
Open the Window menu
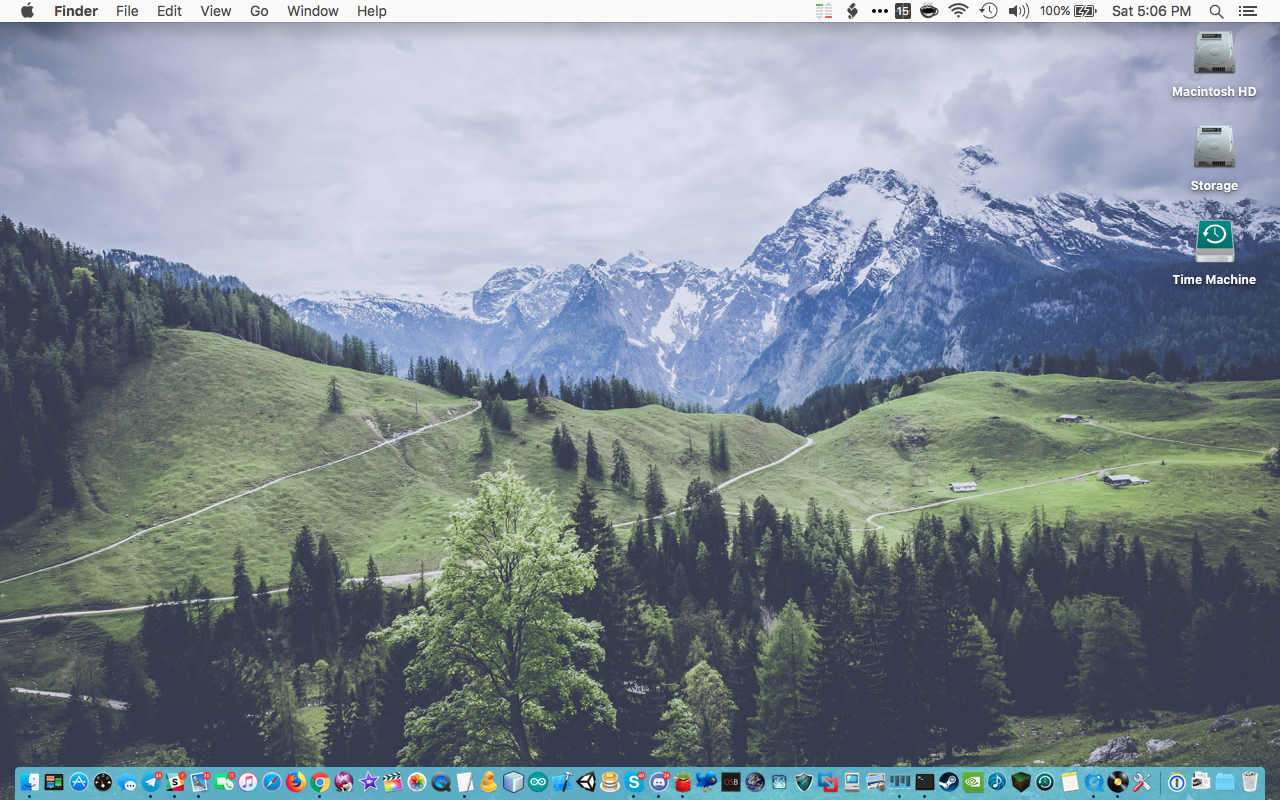(x=312, y=11)
